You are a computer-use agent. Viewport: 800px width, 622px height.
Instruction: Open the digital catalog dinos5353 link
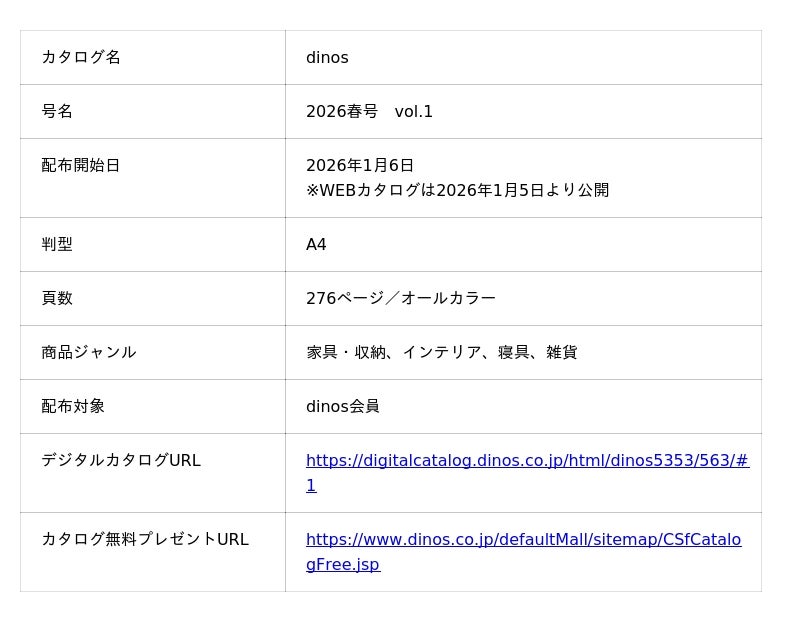[x=527, y=461]
